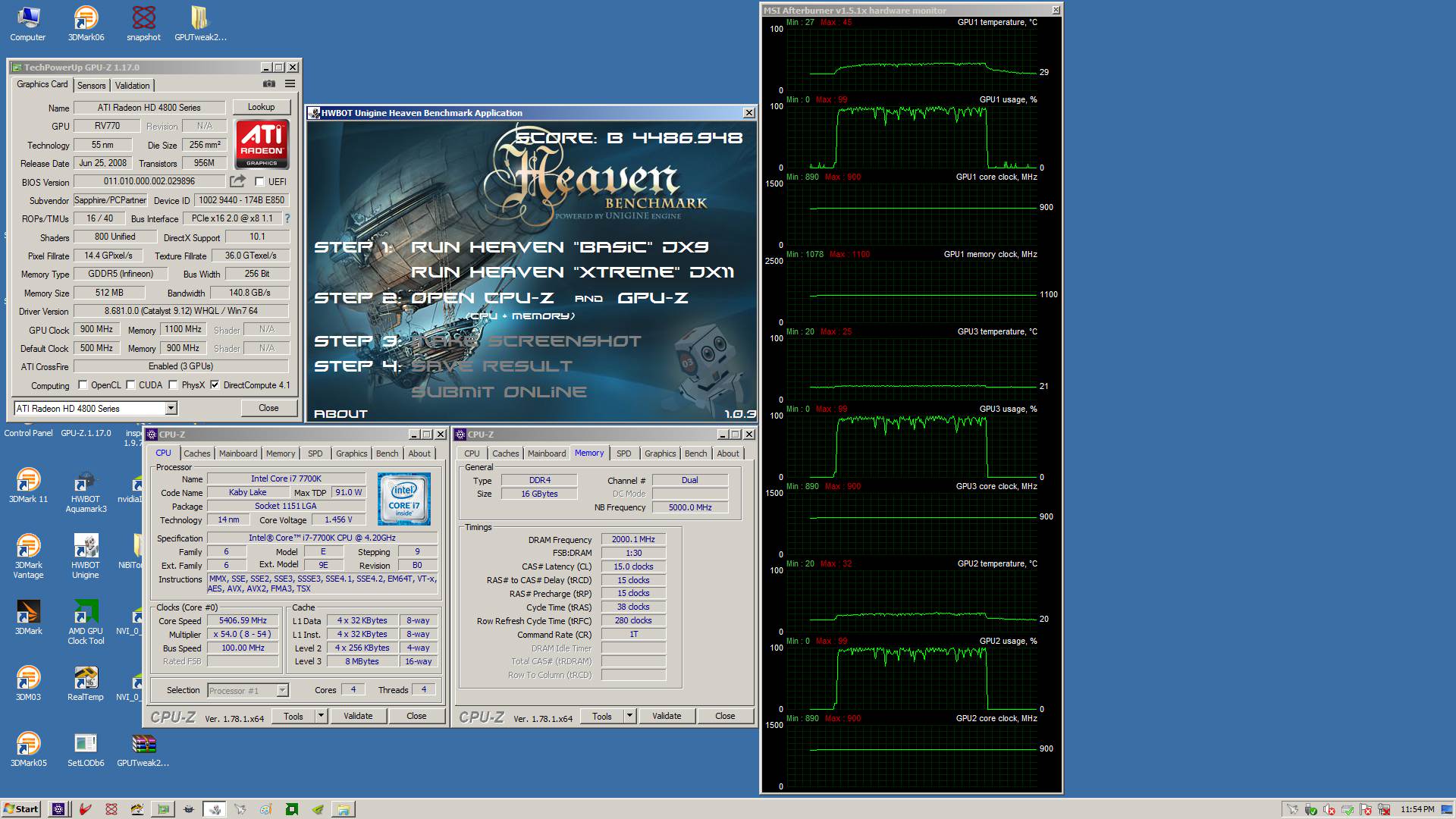Viewport: 1456px width, 819px height.
Task: Switch to Validation tab in GPU-Z
Action: (133, 86)
